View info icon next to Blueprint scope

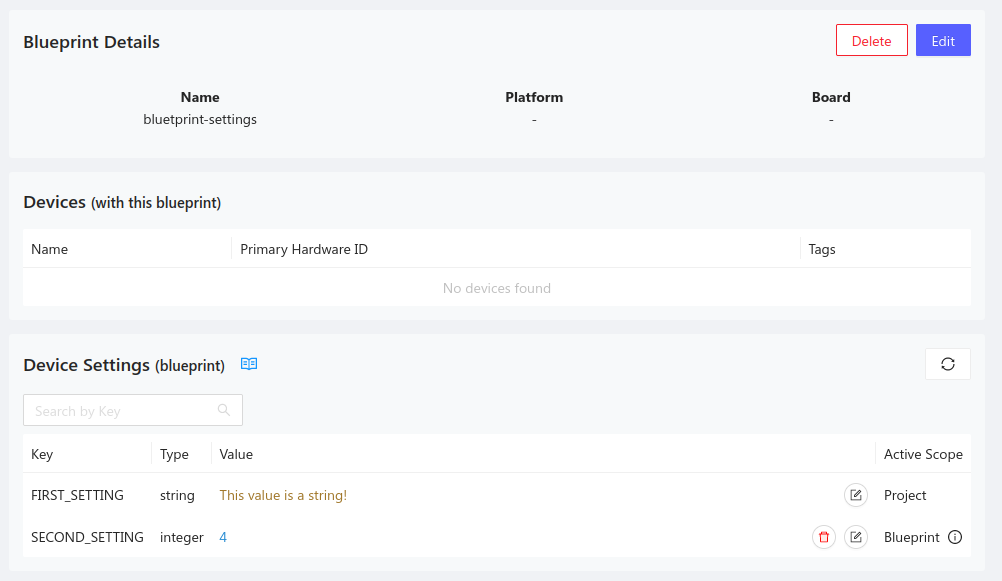(x=957, y=537)
